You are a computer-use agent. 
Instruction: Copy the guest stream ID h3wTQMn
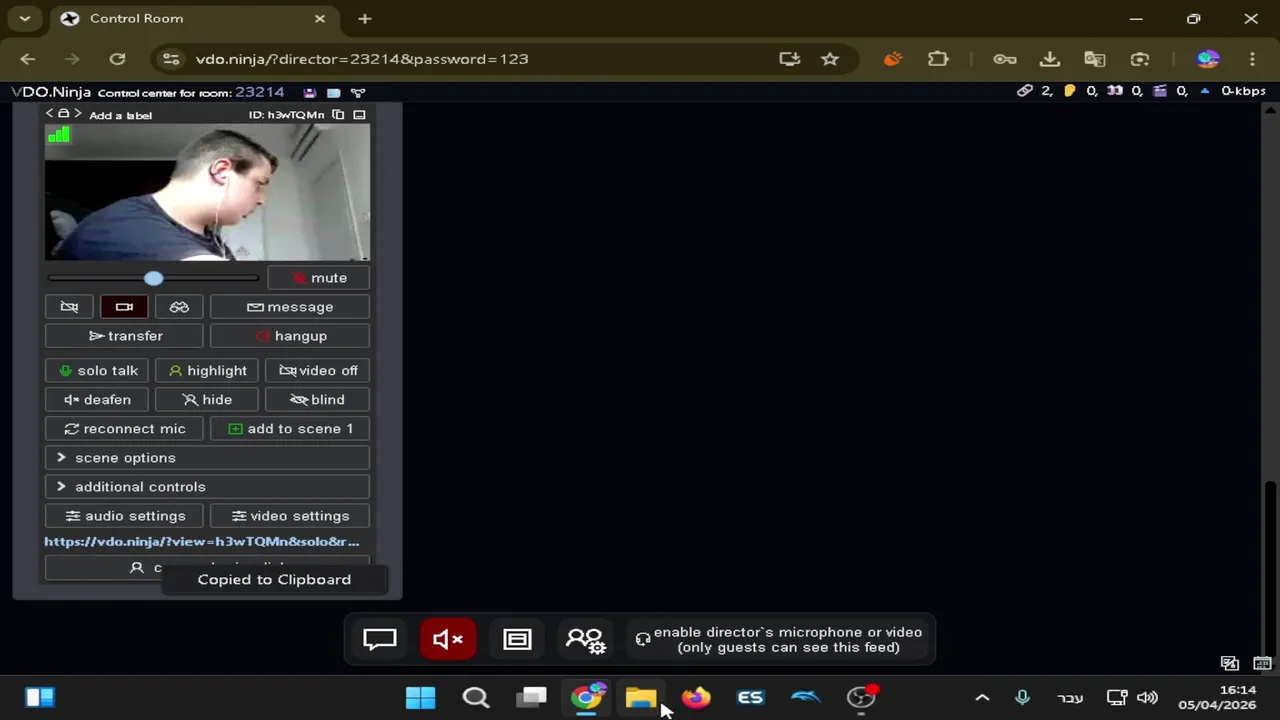pos(338,114)
